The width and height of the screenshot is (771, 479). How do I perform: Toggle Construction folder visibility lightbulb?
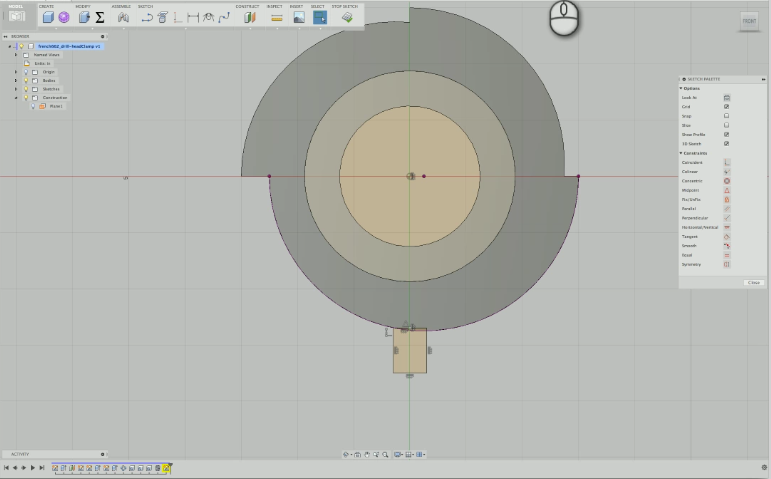coord(26,98)
